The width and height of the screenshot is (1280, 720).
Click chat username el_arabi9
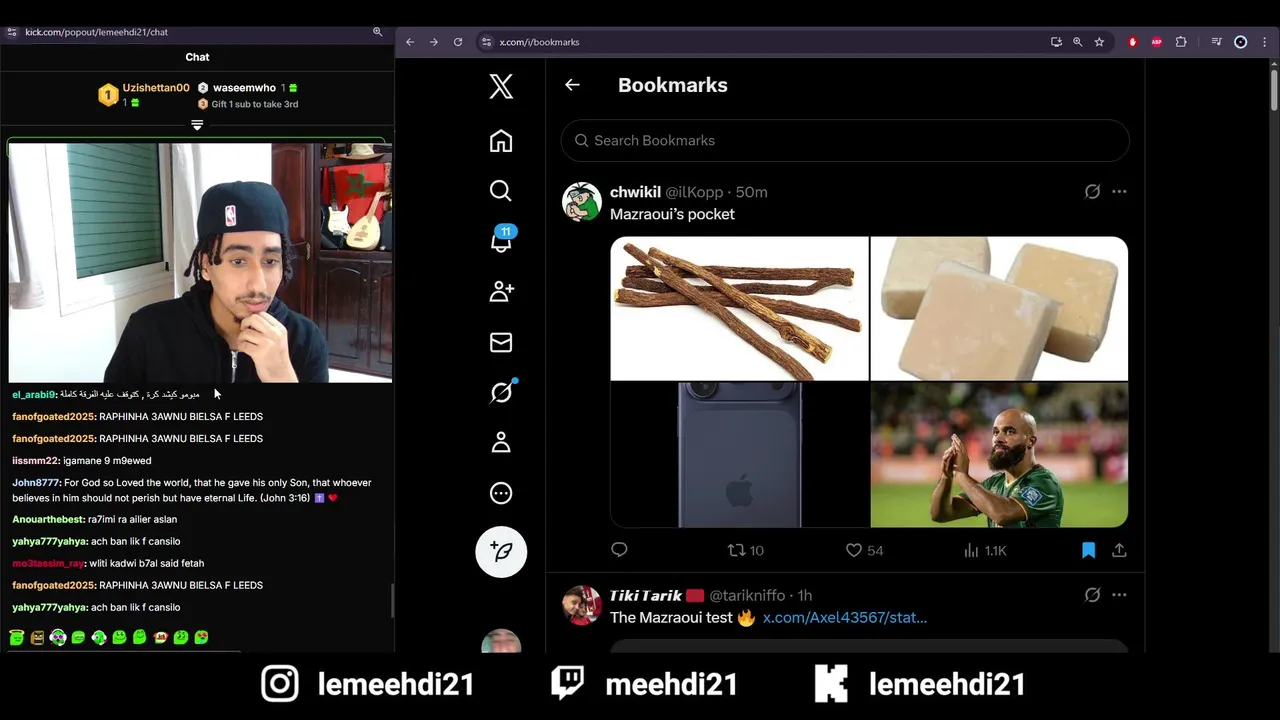click(34, 394)
